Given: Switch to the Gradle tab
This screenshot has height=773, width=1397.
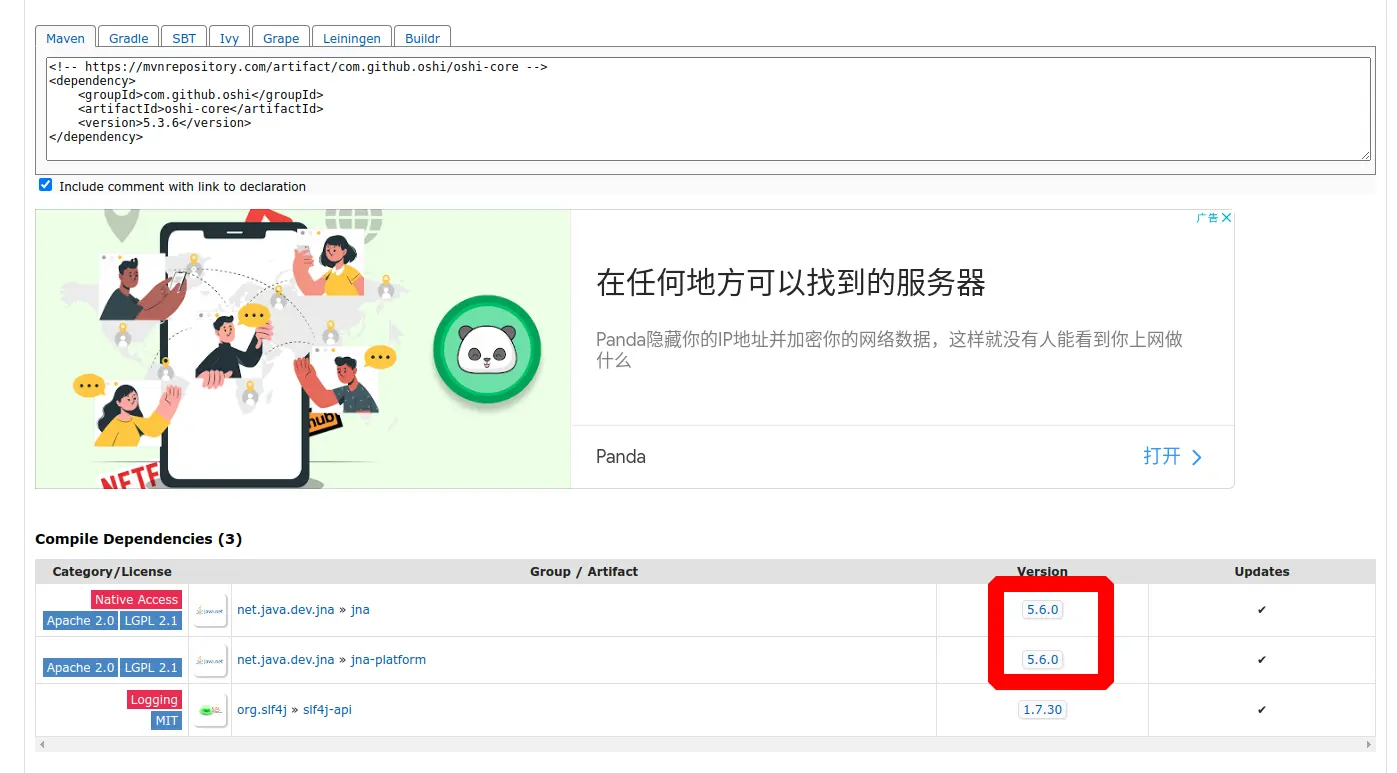Looking at the screenshot, I should [x=129, y=38].
